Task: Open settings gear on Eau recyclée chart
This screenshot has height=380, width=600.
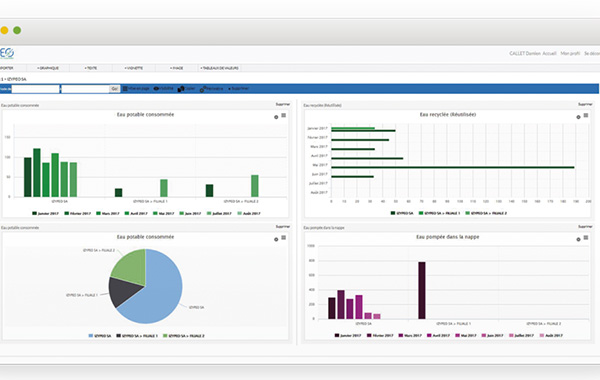Action: pos(578,117)
